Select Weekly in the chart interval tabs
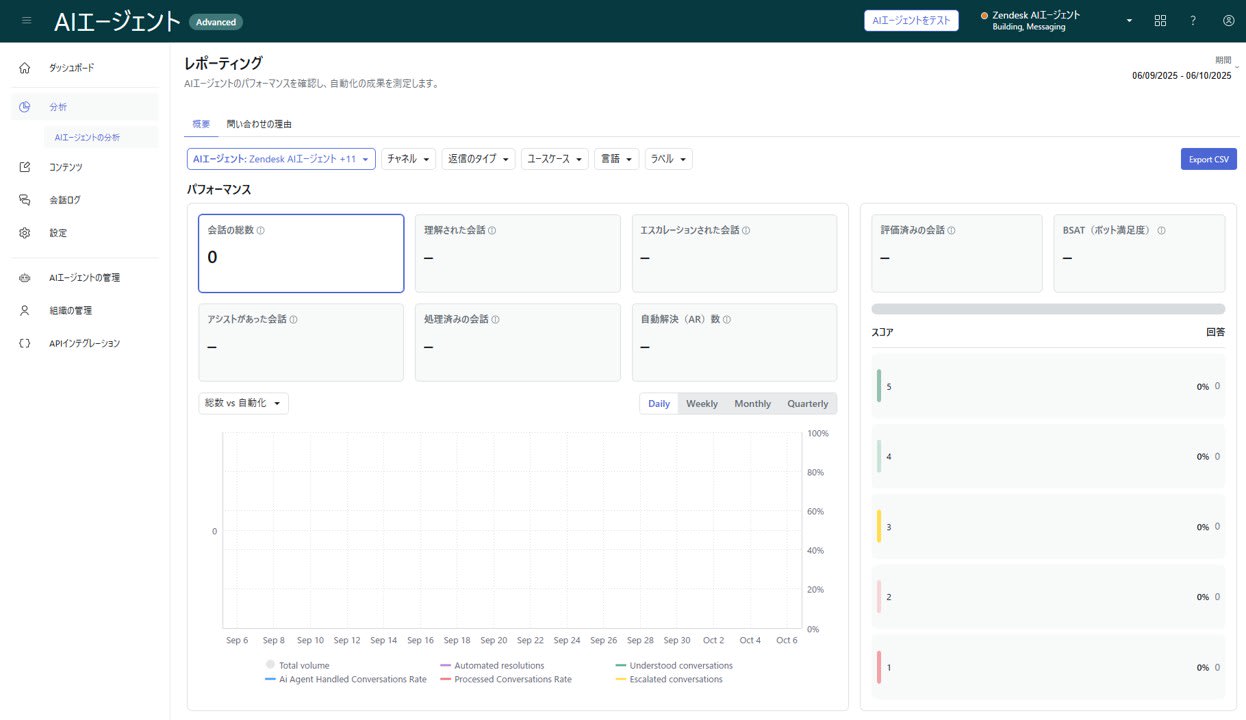The width and height of the screenshot is (1246, 720). [701, 404]
